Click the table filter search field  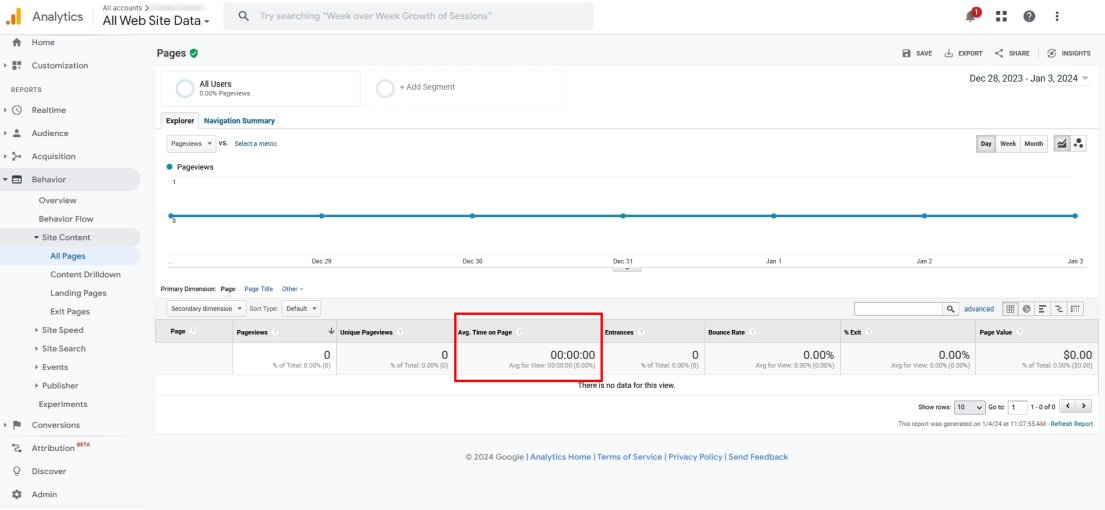[898, 309]
